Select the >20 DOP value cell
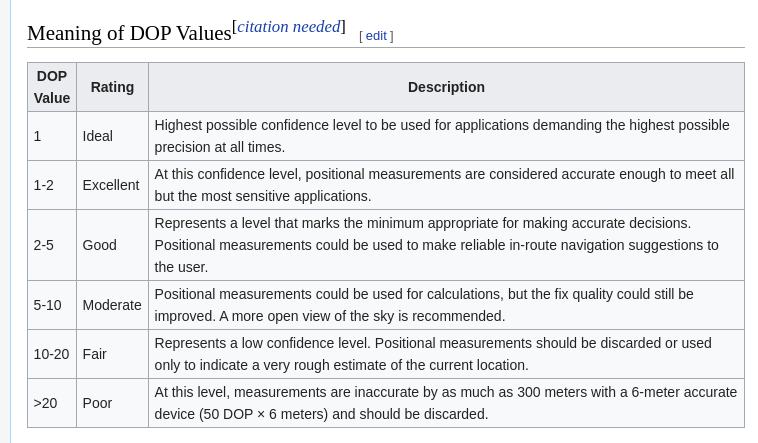This screenshot has width=758, height=443. 45,403
